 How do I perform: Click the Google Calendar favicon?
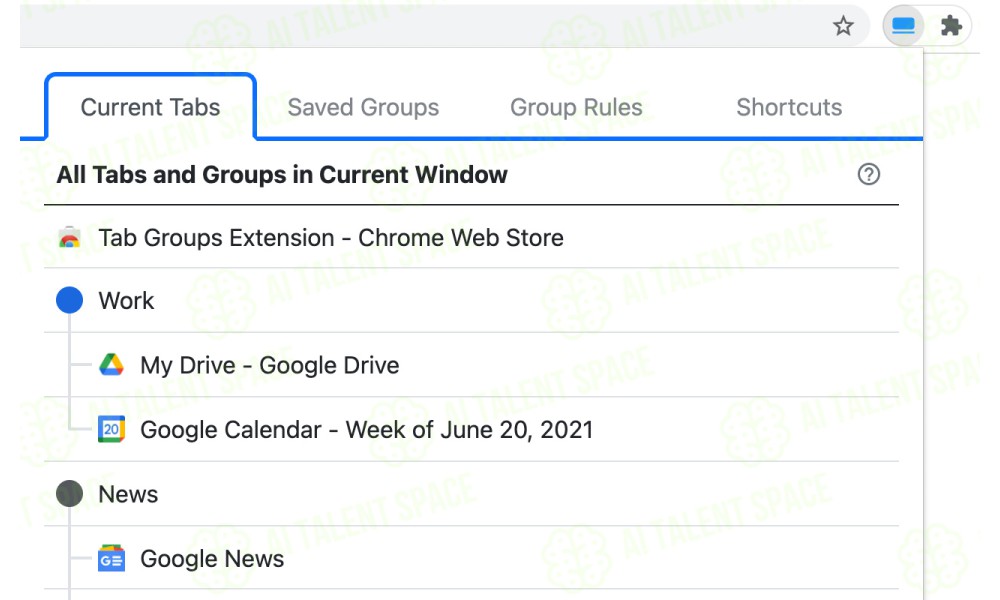click(x=111, y=430)
